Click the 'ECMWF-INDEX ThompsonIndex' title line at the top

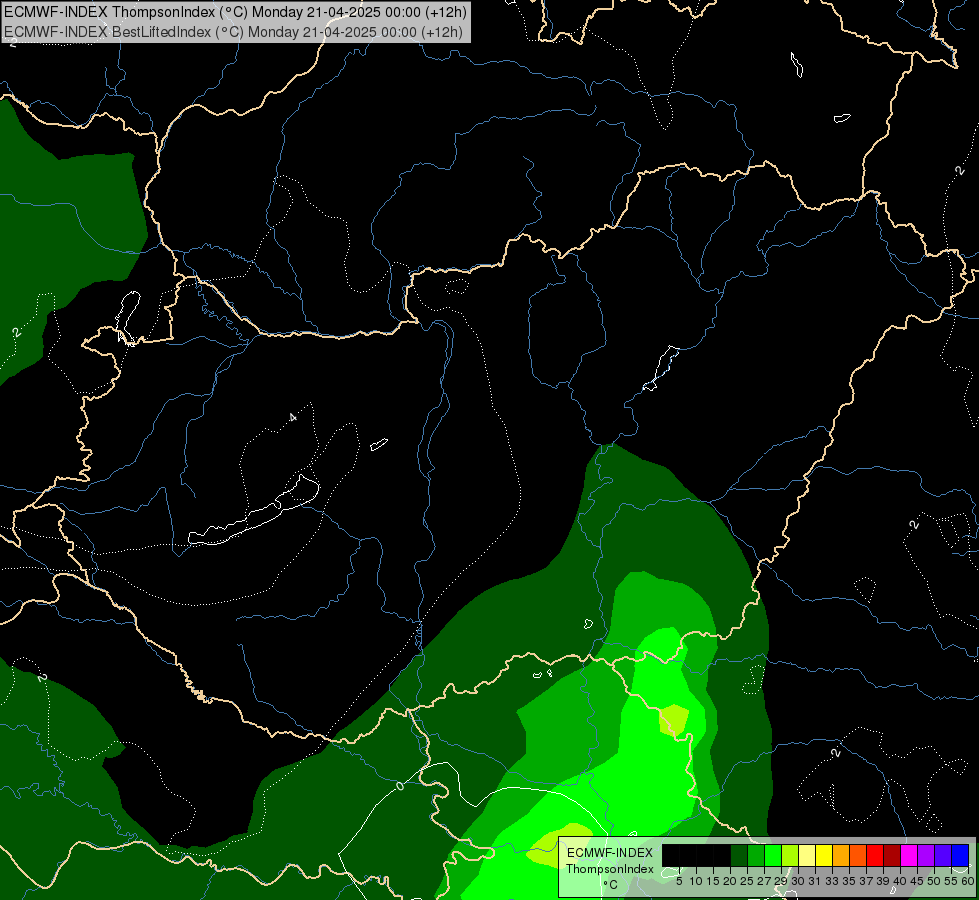click(x=235, y=12)
